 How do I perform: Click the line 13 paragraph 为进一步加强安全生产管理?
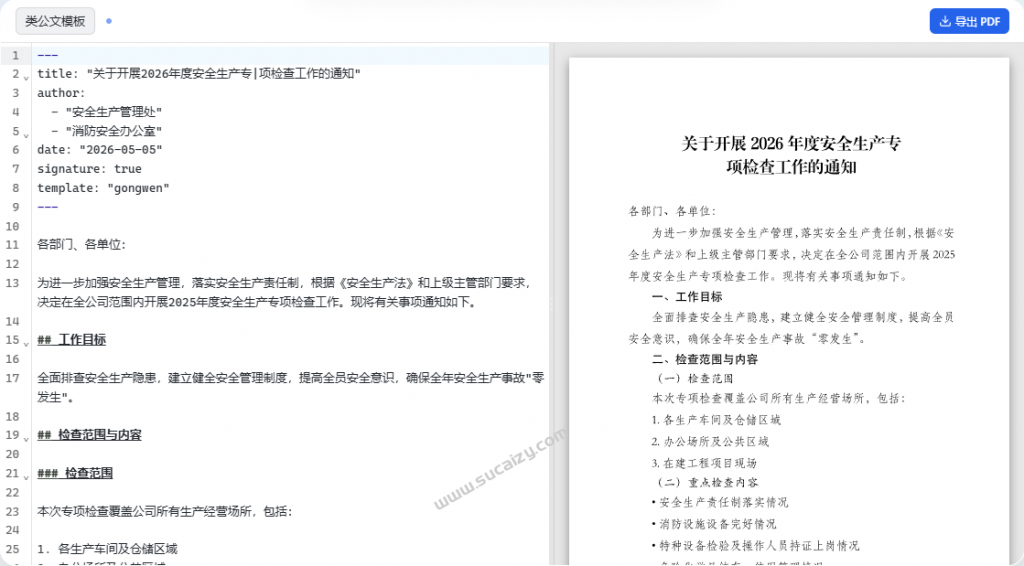click(285, 292)
